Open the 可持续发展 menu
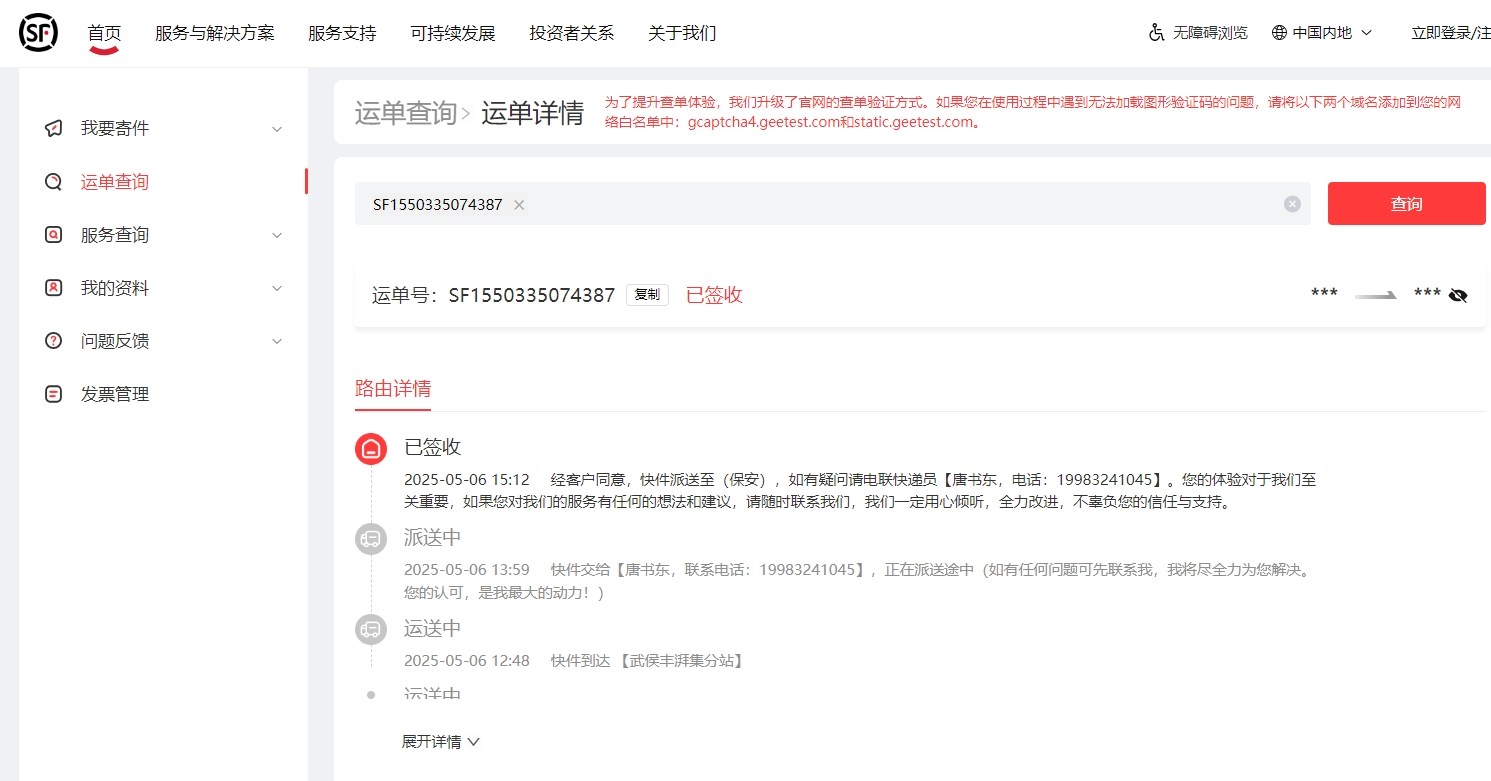The height and width of the screenshot is (781, 1491). (453, 33)
